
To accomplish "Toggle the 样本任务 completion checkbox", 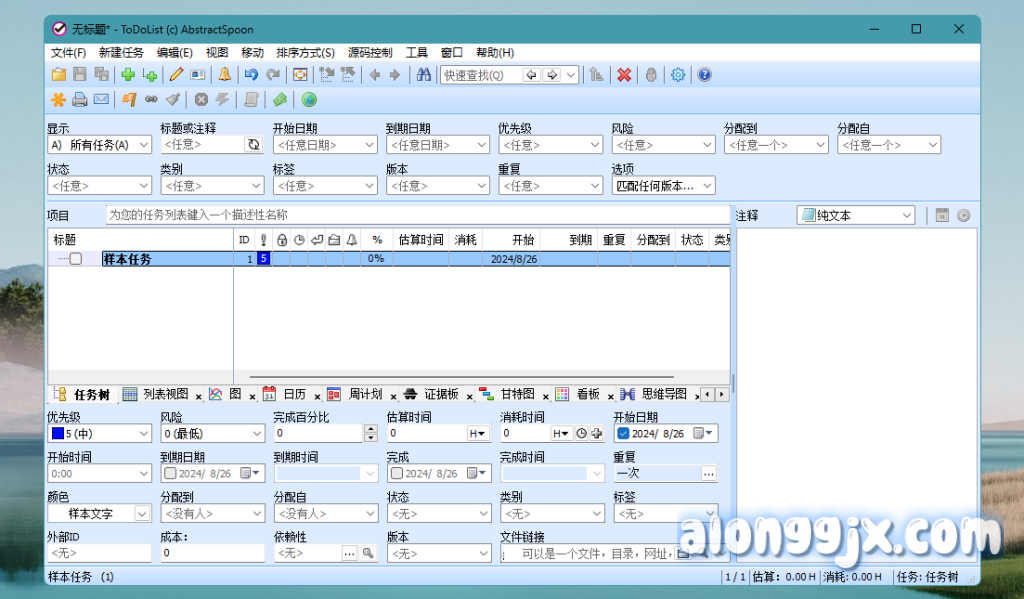I will click(76, 259).
